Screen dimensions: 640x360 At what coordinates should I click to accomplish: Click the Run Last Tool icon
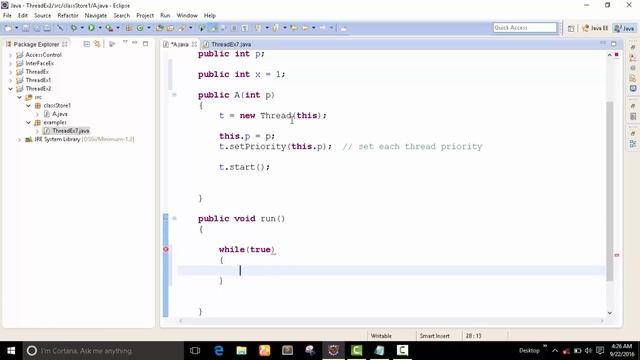tap(109, 28)
